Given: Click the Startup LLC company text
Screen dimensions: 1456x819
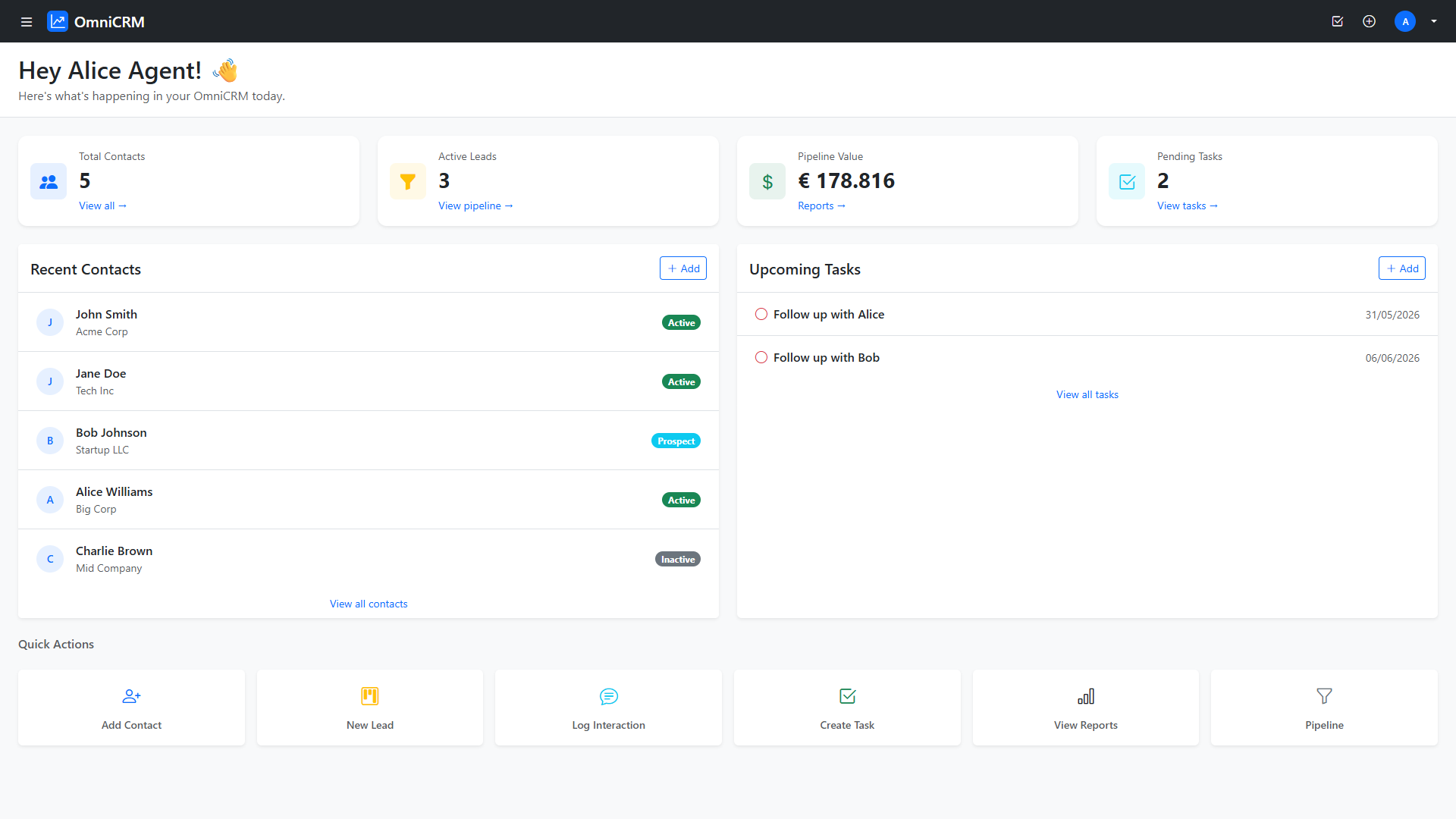Looking at the screenshot, I should tap(102, 450).
